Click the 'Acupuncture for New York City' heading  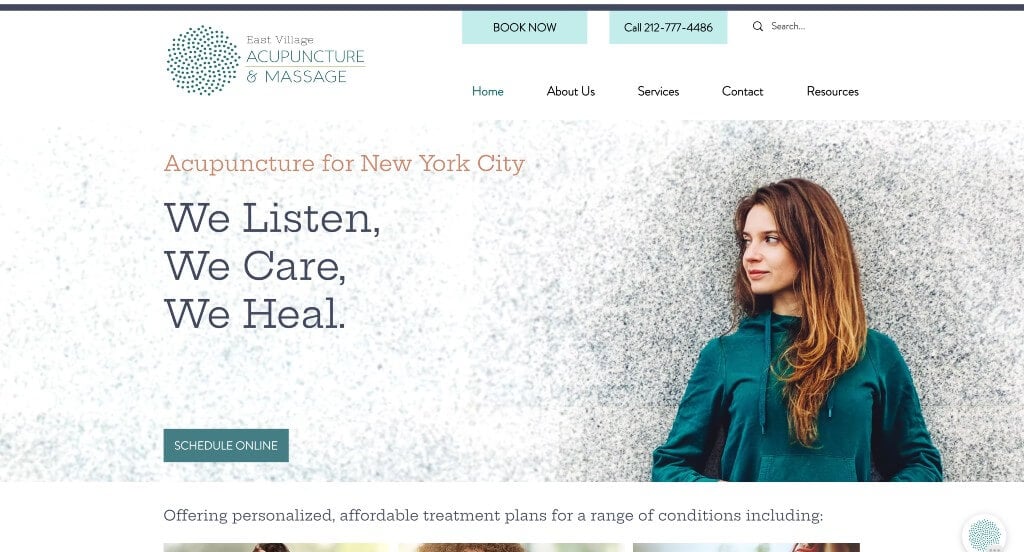pos(344,163)
